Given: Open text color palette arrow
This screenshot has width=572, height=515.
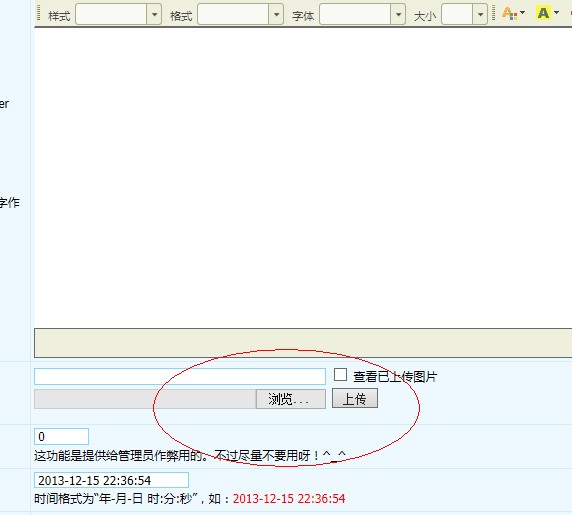Looking at the screenshot, I should 522,13.
